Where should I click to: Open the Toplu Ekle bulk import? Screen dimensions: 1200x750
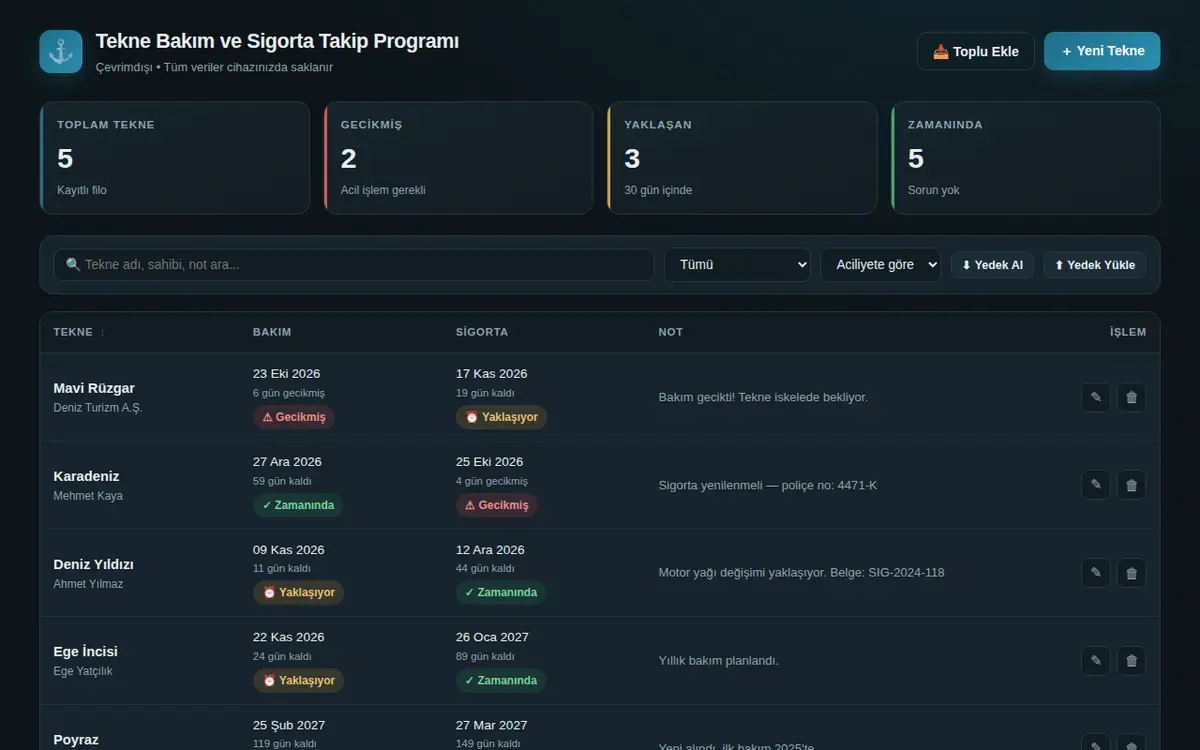click(975, 52)
